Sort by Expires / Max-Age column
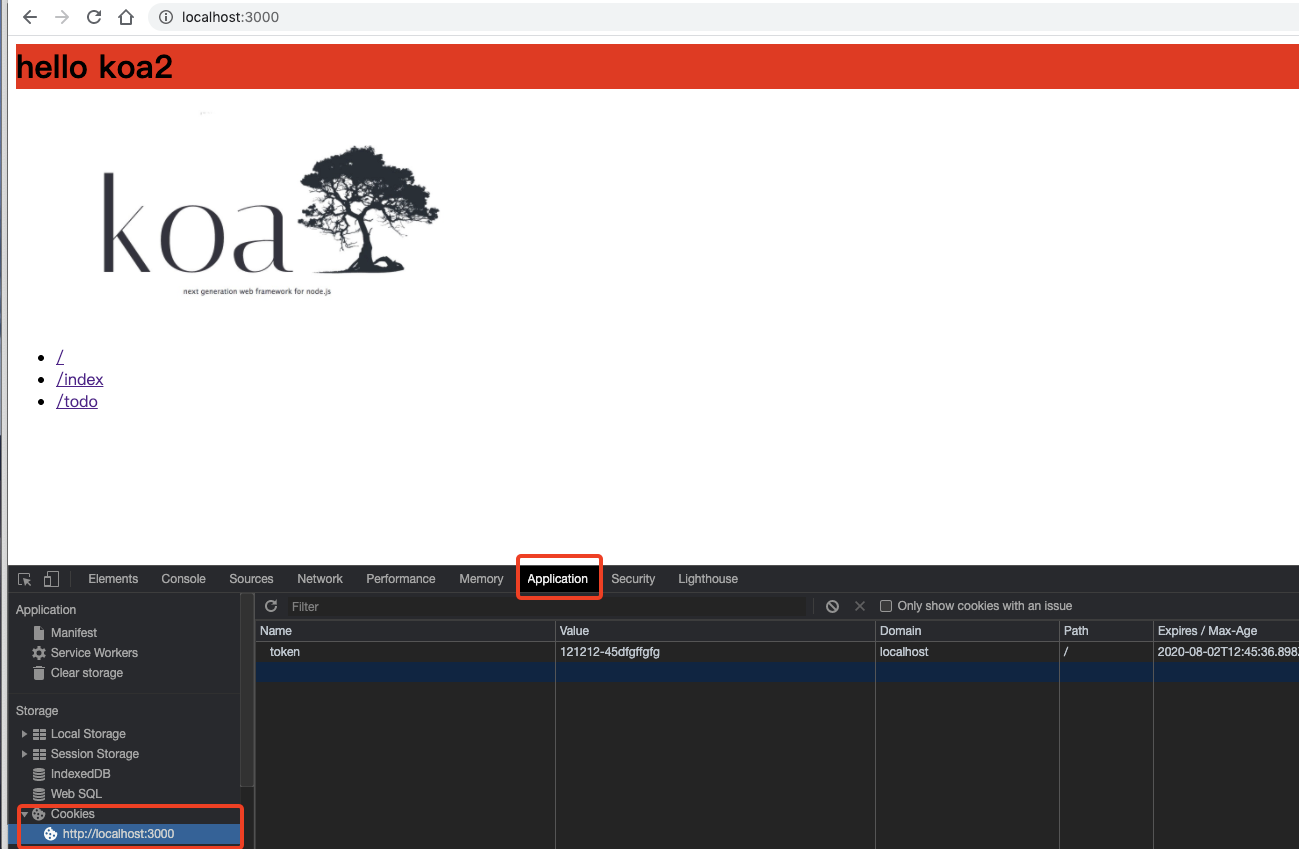Image resolution: width=1299 pixels, height=849 pixels. point(1226,631)
